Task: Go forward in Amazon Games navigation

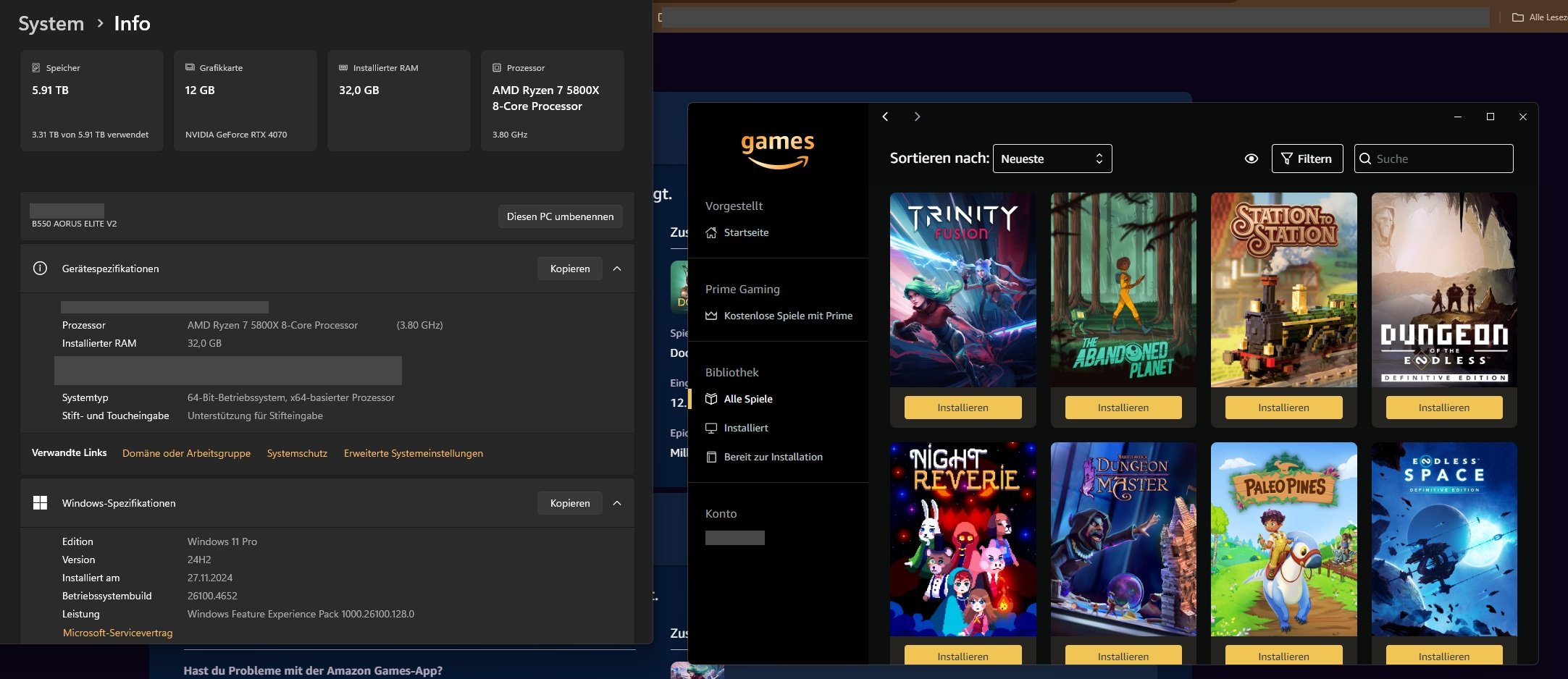Action: click(917, 117)
